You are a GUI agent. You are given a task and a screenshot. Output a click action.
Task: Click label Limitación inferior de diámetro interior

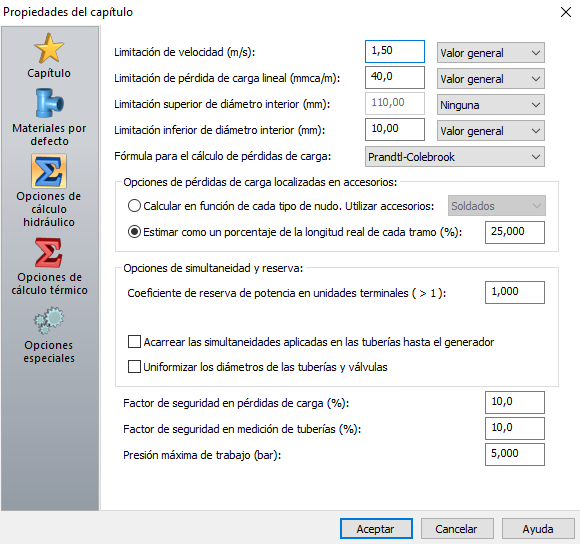[x=219, y=130]
